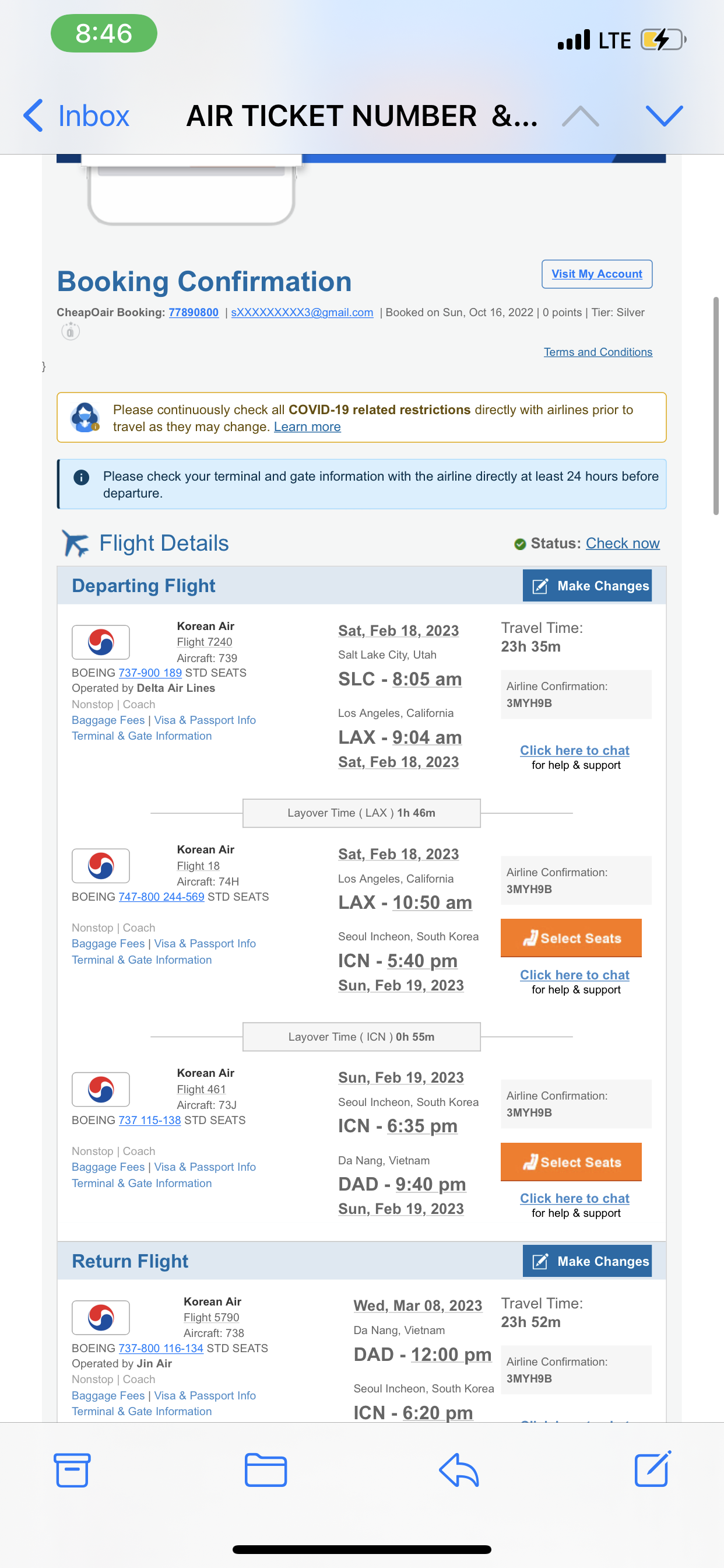Select Seats for LAX to ICN flight
The width and height of the screenshot is (724, 1568).
(571, 938)
